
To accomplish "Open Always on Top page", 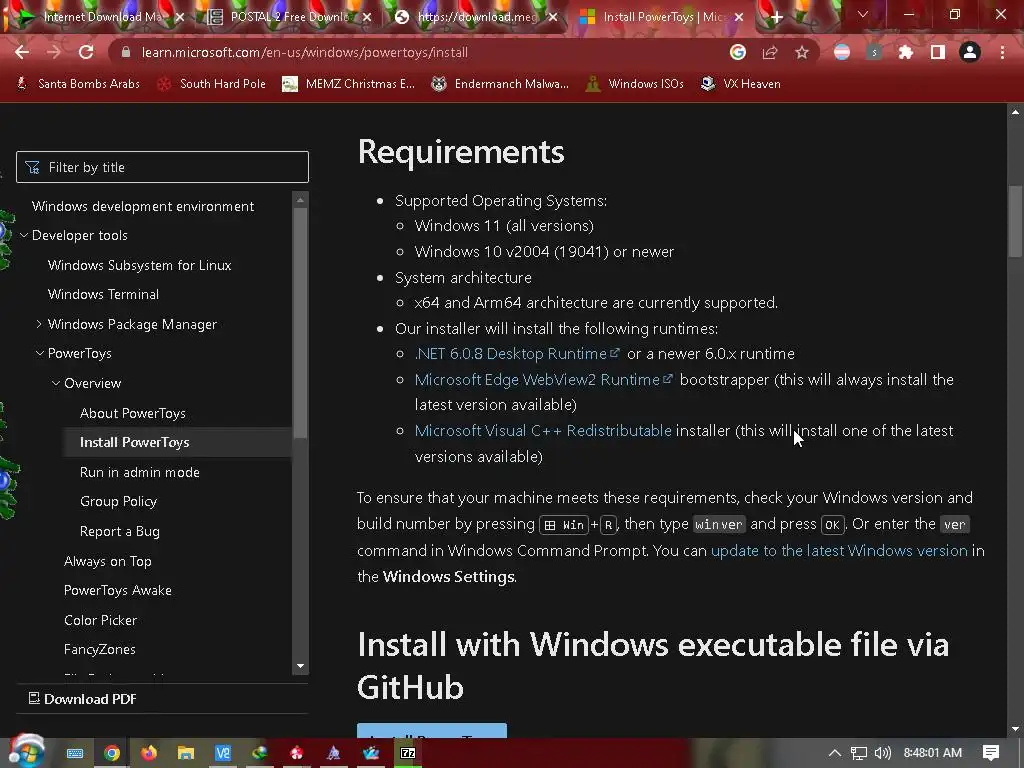I will [108, 561].
